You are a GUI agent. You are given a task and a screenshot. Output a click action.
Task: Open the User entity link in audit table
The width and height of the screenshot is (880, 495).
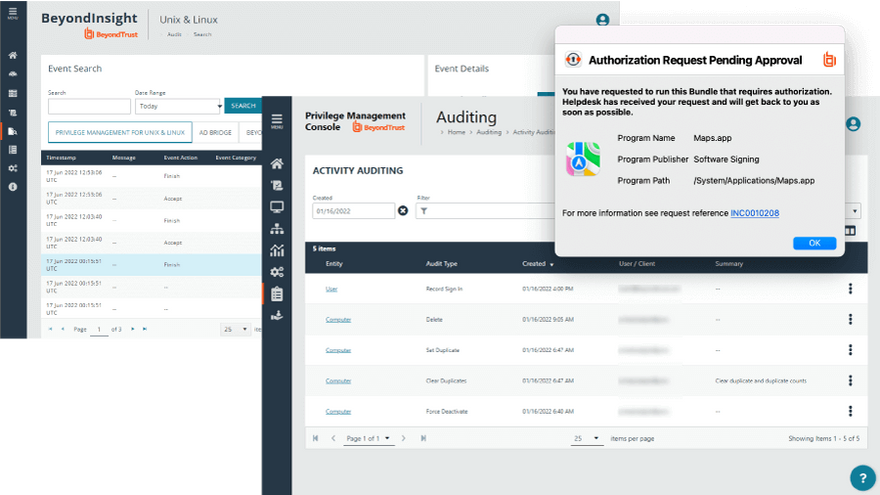(x=331, y=289)
